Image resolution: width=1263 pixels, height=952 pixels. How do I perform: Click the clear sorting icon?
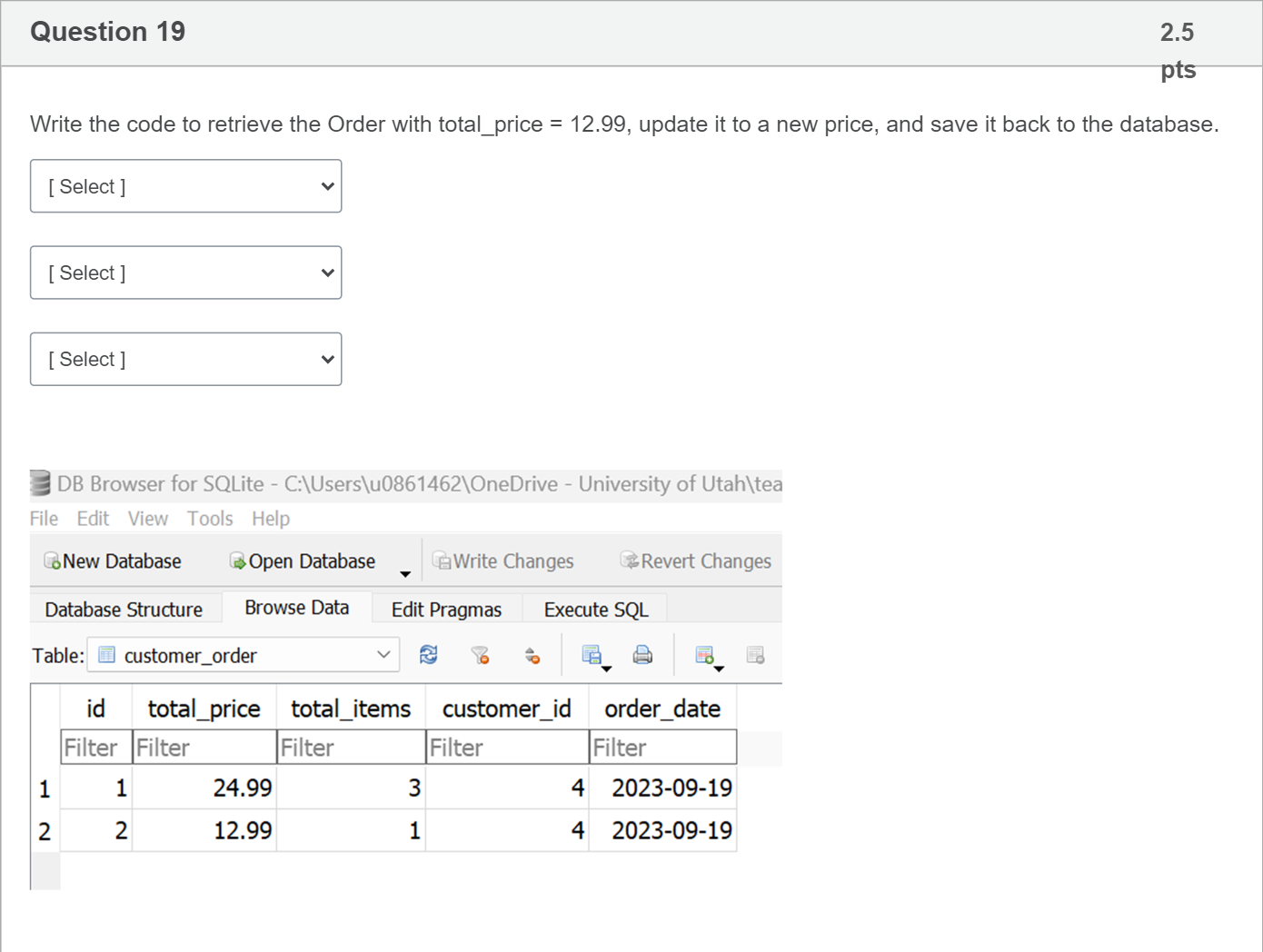pos(532,655)
